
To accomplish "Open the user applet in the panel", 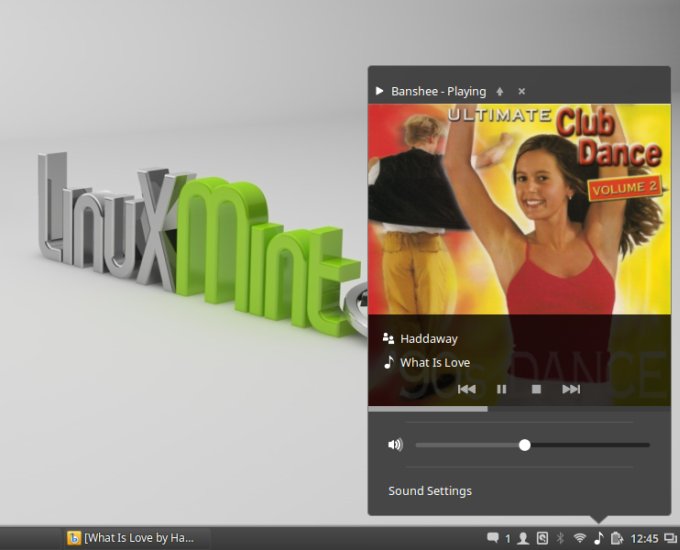I will pos(523,538).
